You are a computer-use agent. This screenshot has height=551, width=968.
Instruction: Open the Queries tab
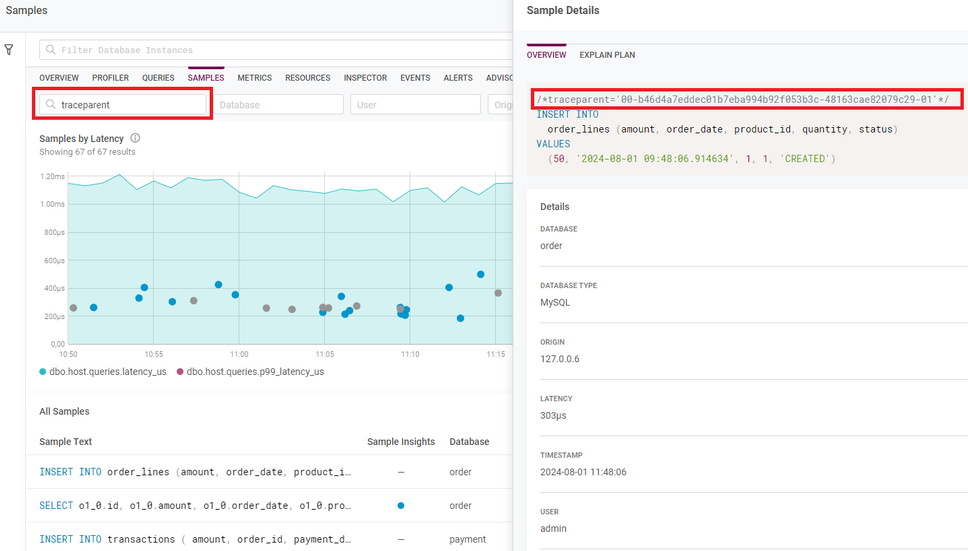point(158,77)
